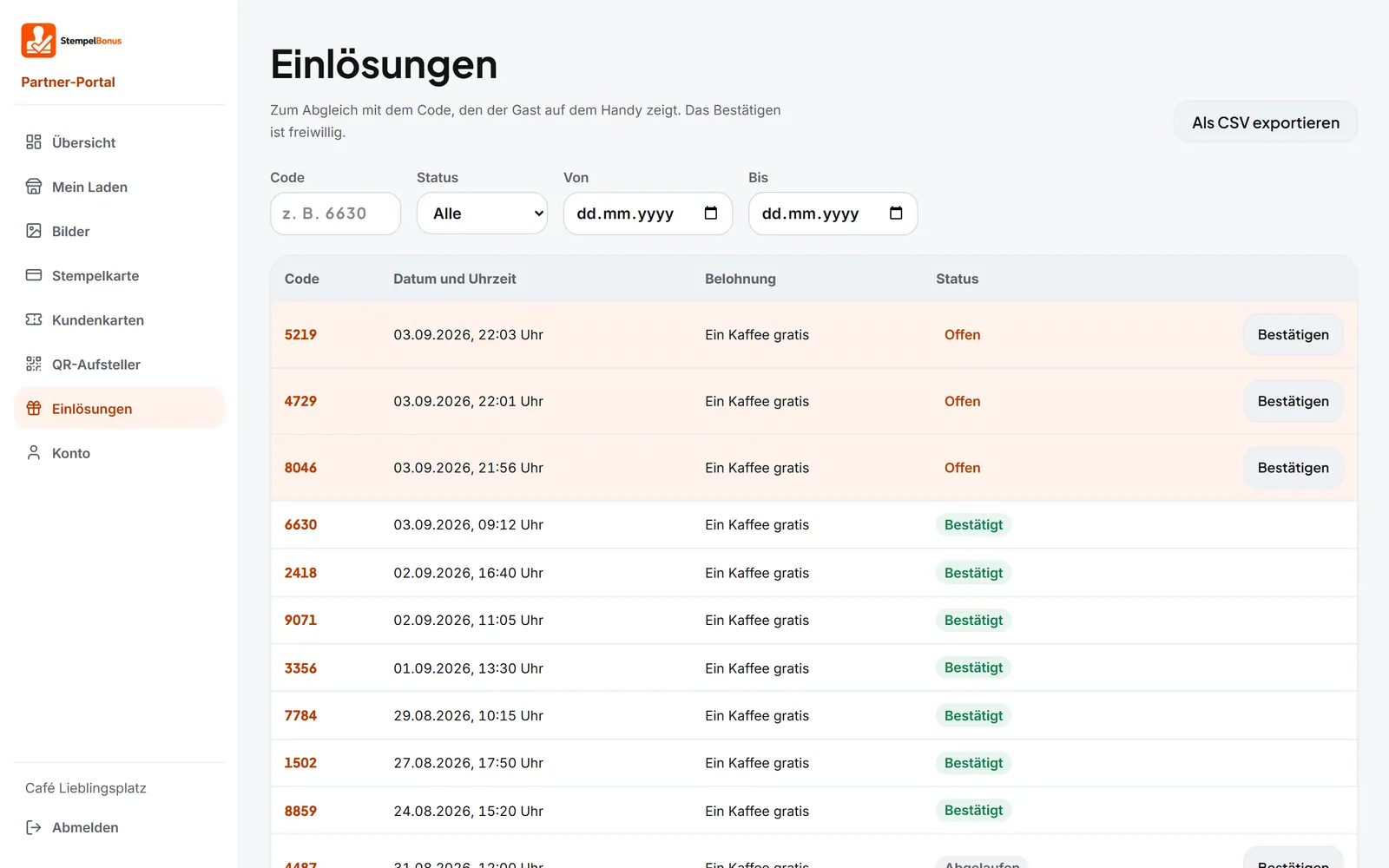Go to Übersicht in the sidebar
The height and width of the screenshot is (868, 1389).
click(119, 142)
